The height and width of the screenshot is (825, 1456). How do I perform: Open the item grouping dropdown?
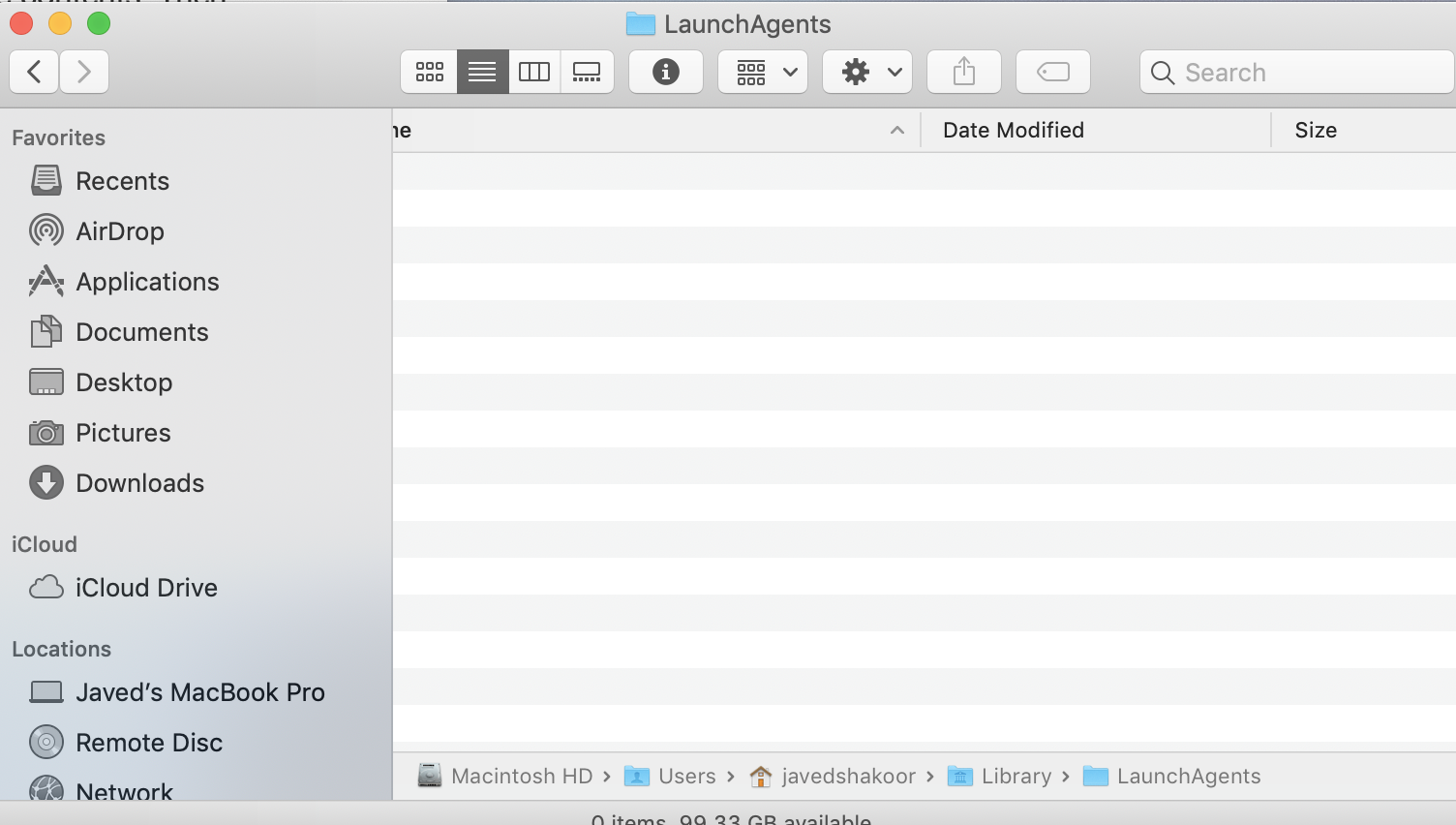[763, 72]
